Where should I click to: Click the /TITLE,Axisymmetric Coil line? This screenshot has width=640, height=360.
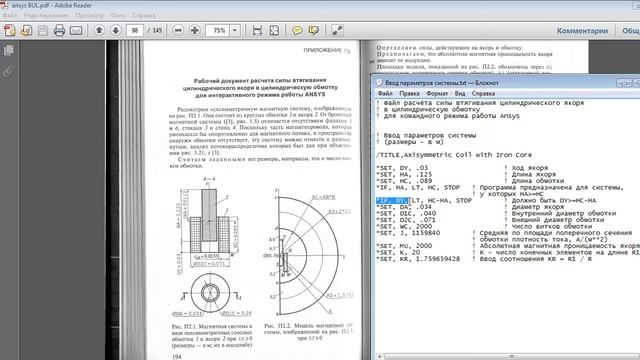pos(454,155)
